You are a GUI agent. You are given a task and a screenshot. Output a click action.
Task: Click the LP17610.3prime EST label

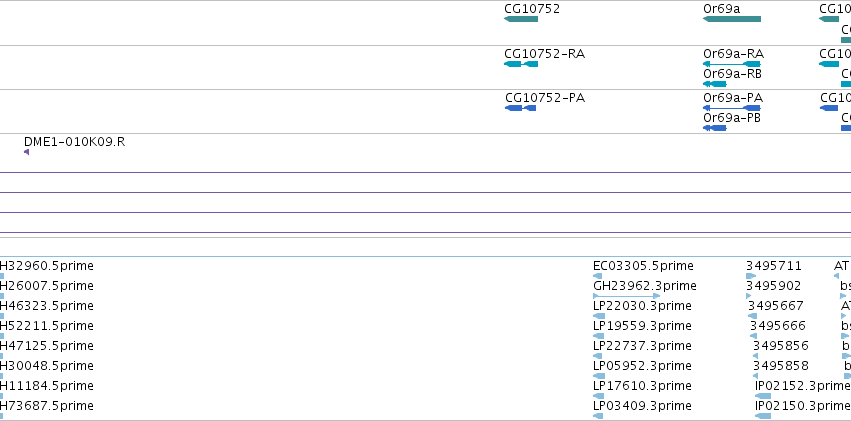click(x=642, y=386)
